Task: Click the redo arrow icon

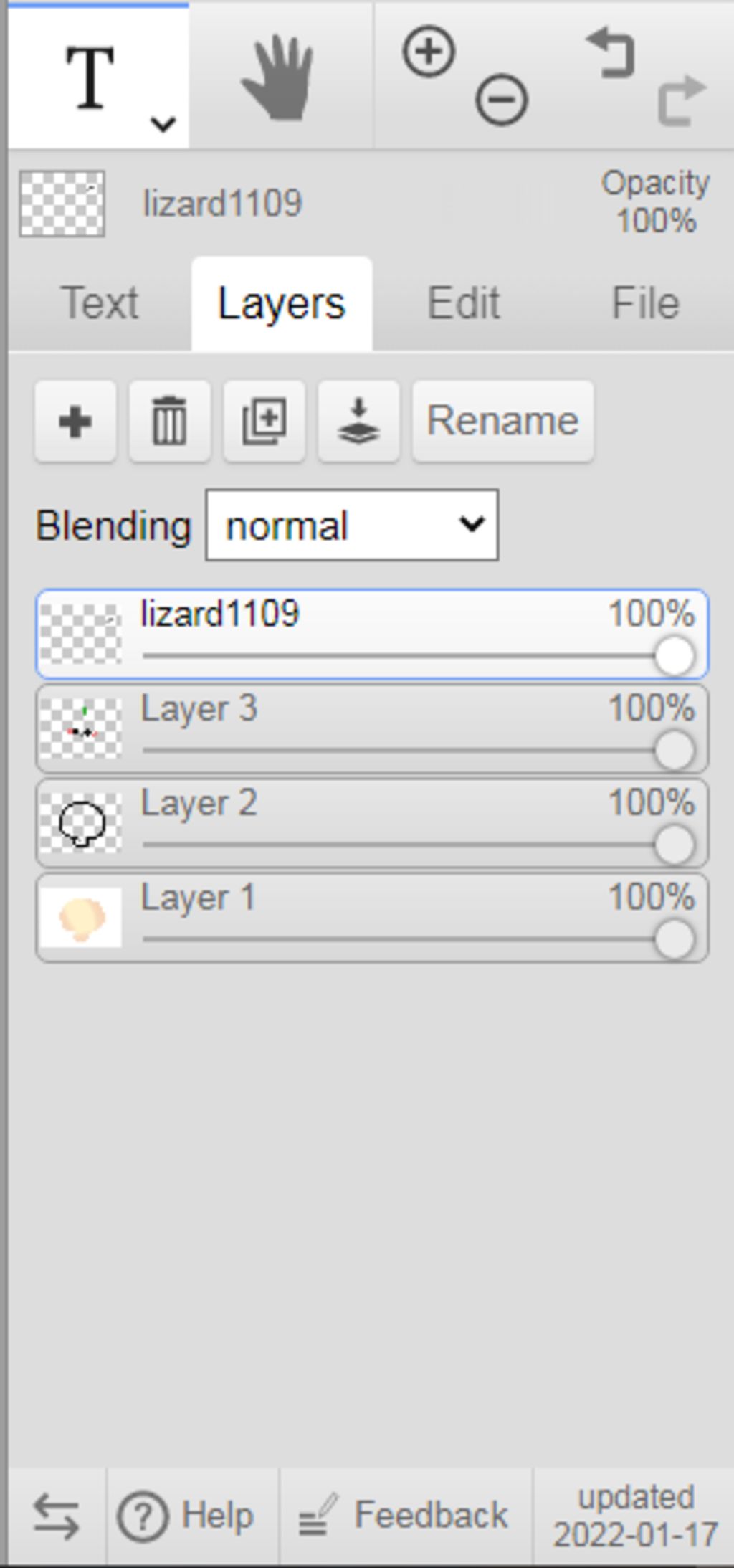Action: (681, 100)
